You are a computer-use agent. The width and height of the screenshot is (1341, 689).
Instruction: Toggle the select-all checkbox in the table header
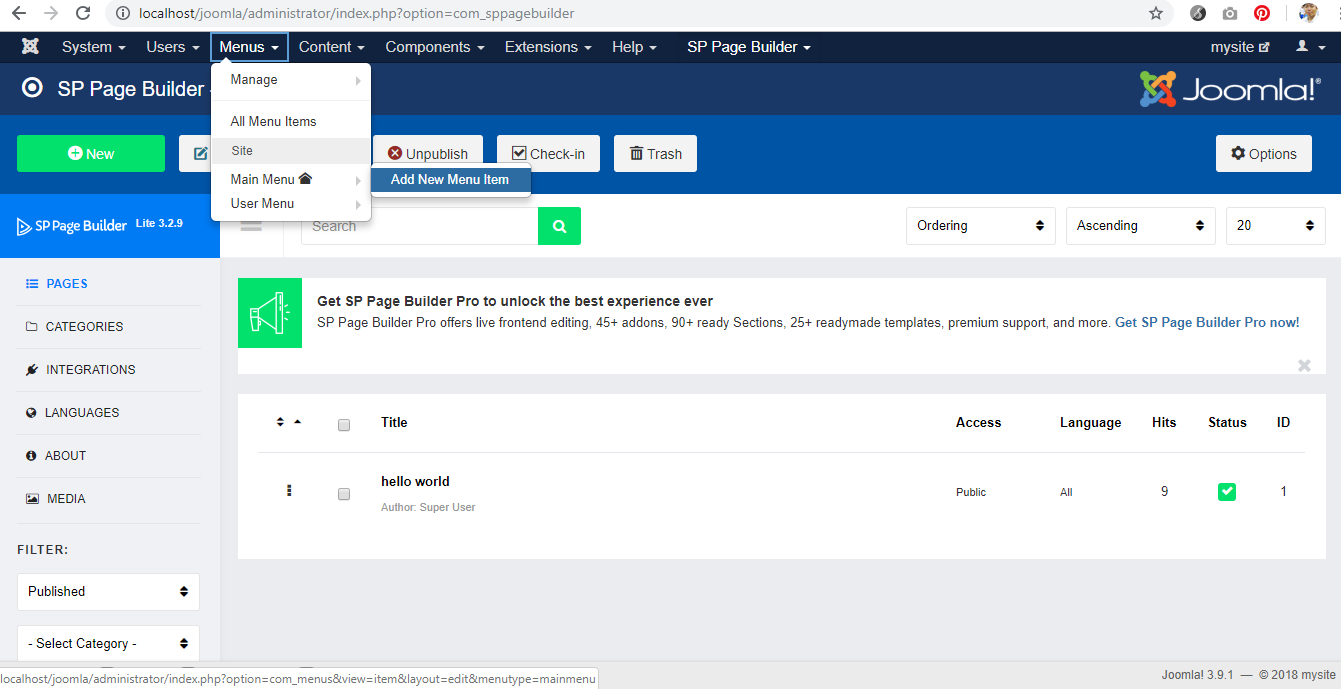(x=344, y=425)
